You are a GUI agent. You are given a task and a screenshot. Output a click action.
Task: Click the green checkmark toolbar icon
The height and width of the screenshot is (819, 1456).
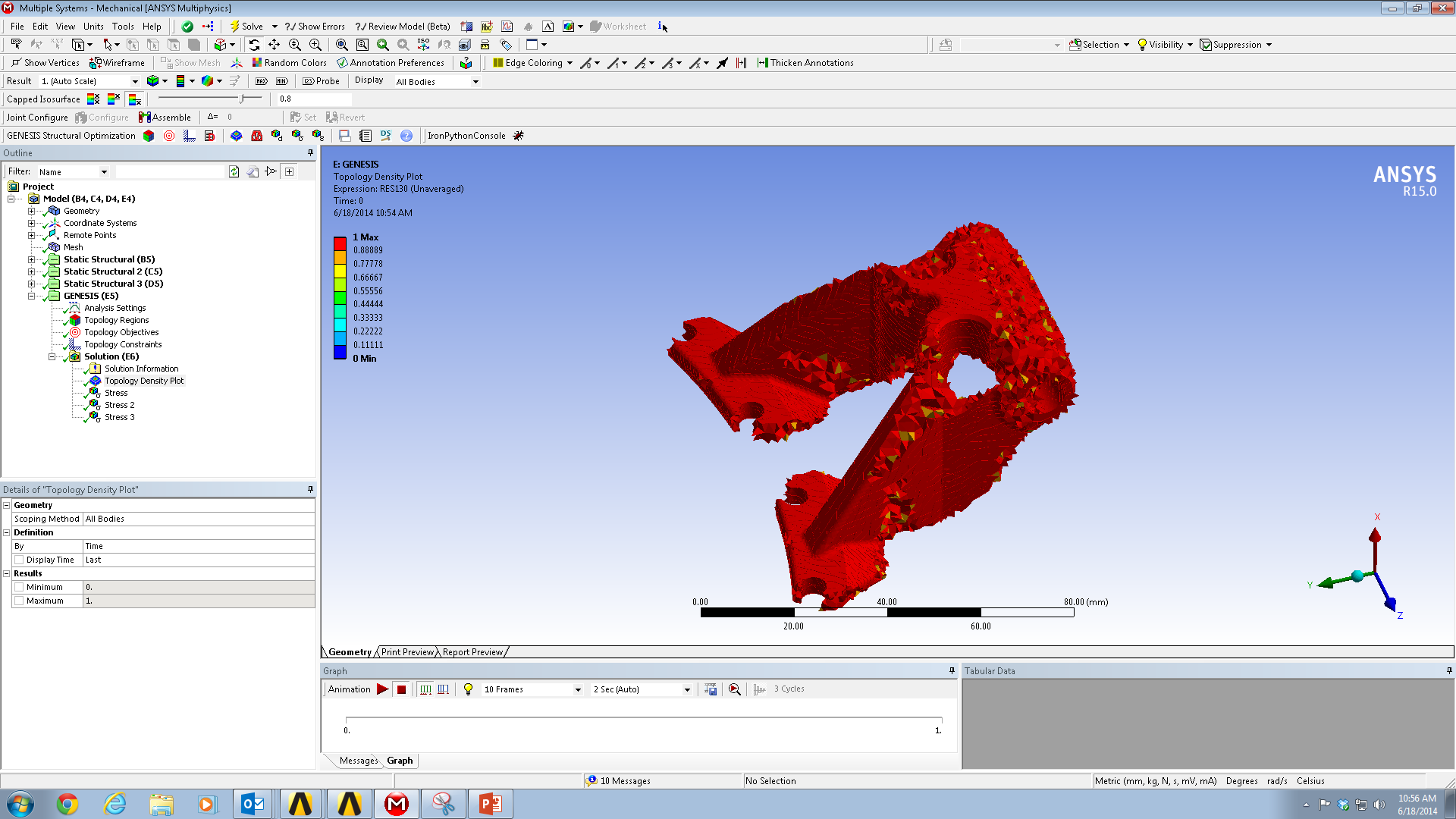(187, 26)
